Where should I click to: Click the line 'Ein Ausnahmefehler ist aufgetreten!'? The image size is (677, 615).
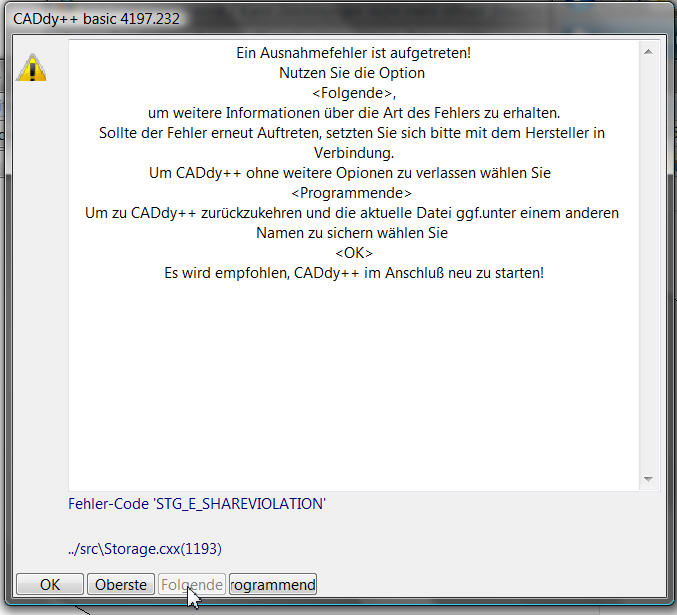tap(354, 53)
